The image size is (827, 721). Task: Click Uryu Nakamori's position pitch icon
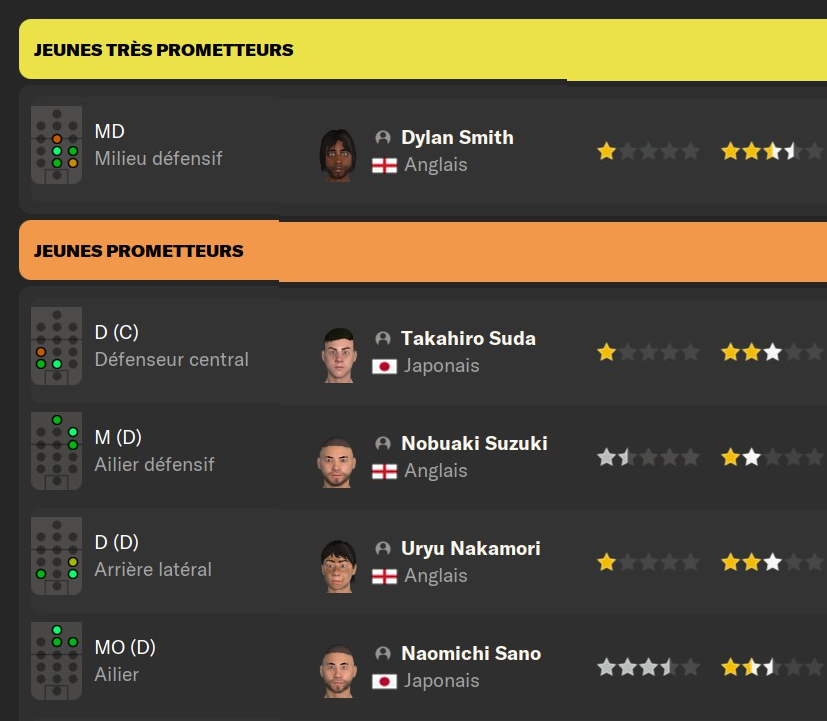56,556
